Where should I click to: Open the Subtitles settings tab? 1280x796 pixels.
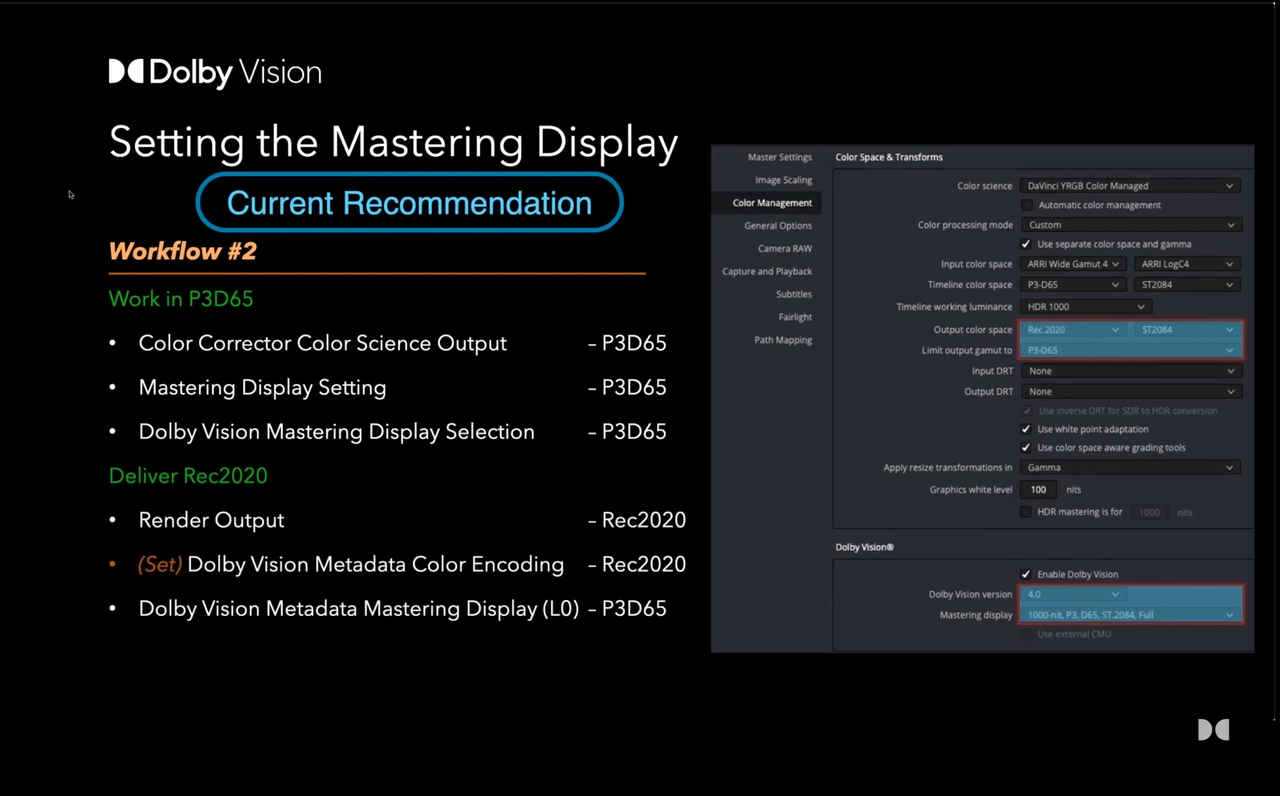click(x=794, y=294)
